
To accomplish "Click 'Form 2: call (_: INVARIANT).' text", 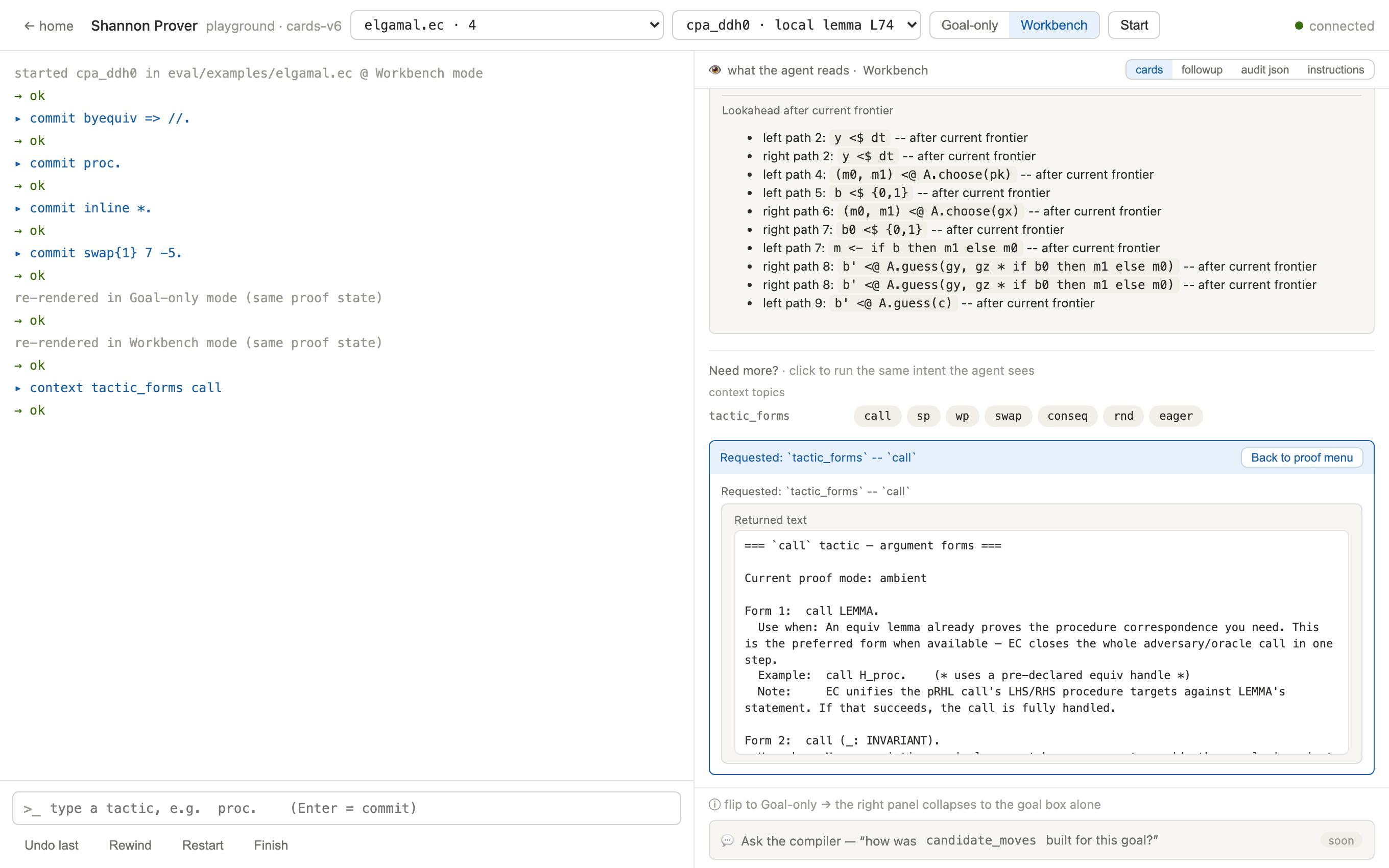I will 842,740.
